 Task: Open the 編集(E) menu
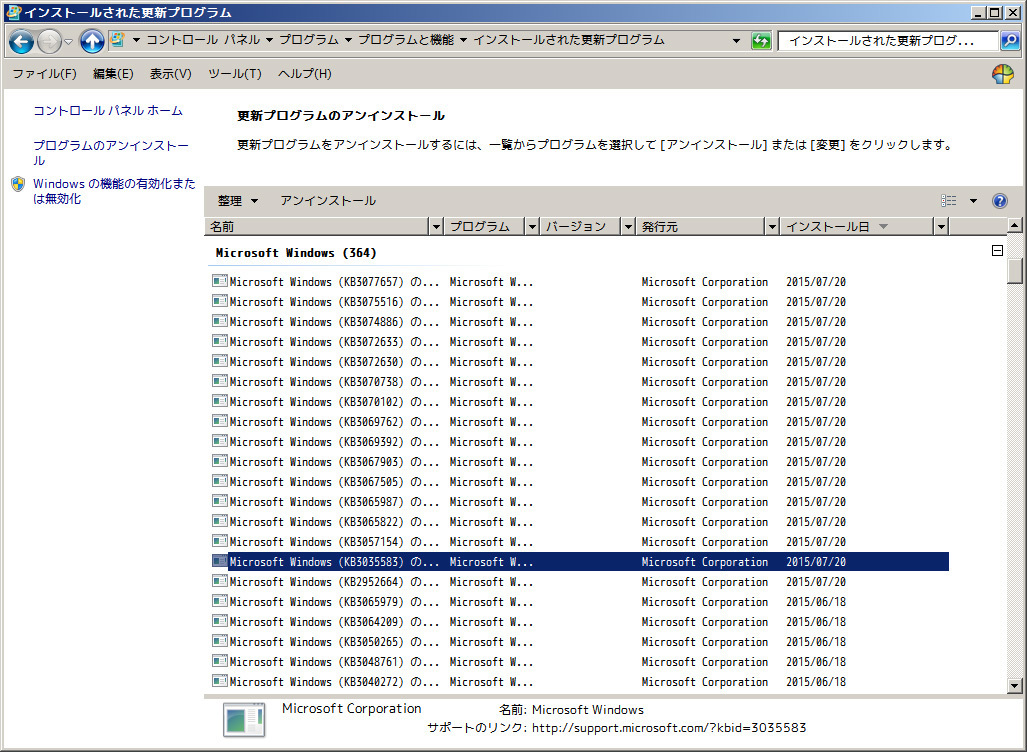point(113,74)
